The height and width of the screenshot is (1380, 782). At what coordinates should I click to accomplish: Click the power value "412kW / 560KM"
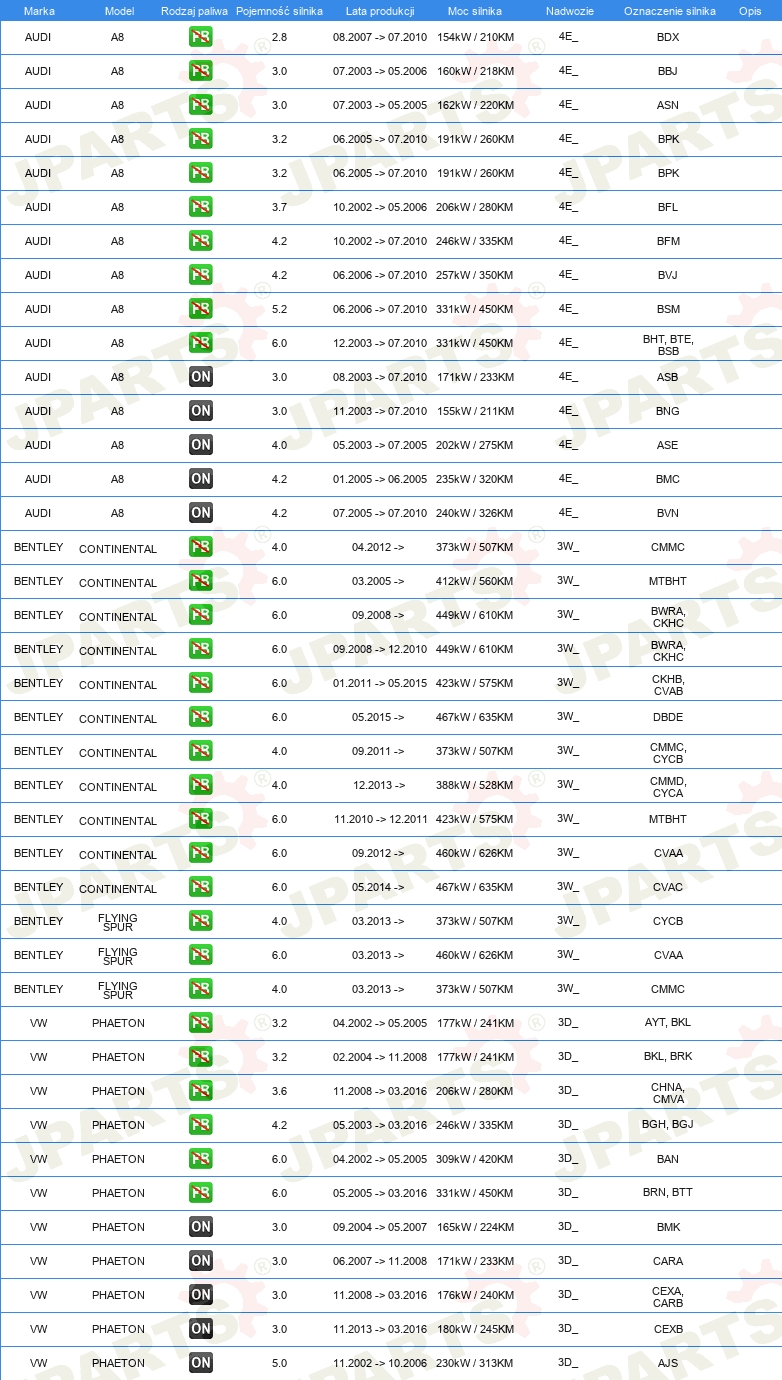click(x=475, y=581)
